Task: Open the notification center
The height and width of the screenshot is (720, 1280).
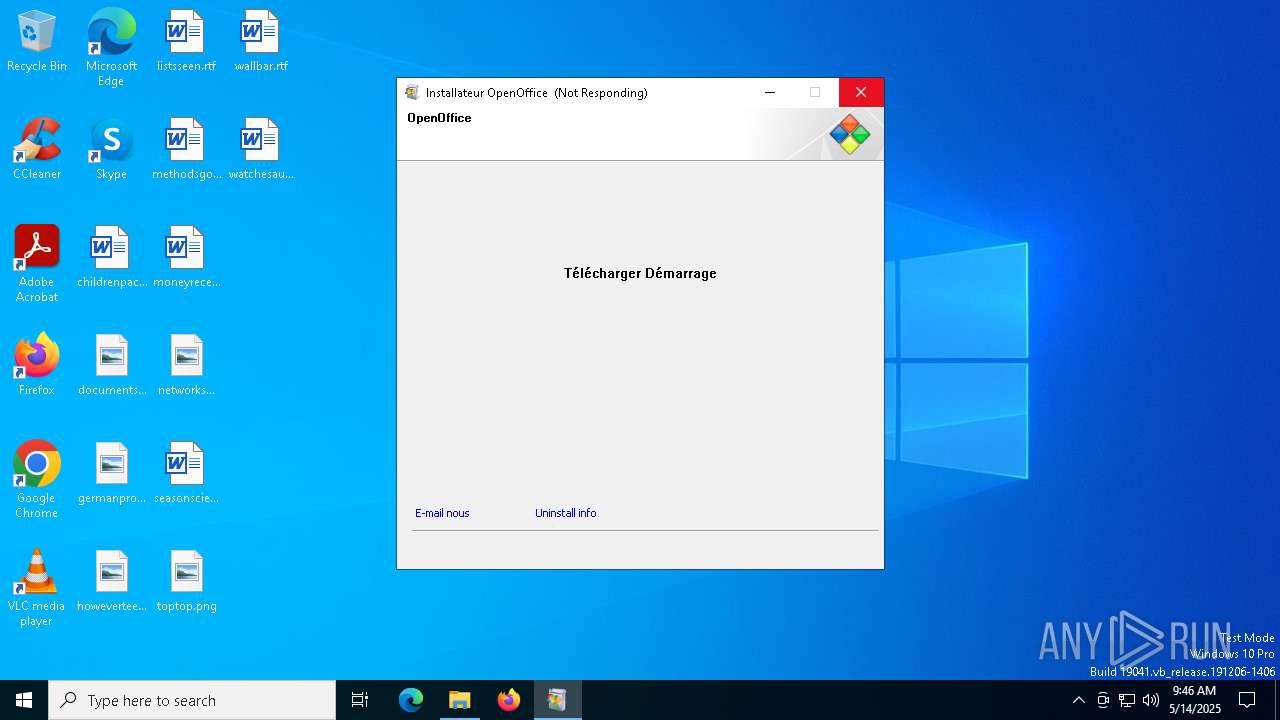Action: [x=1247, y=700]
